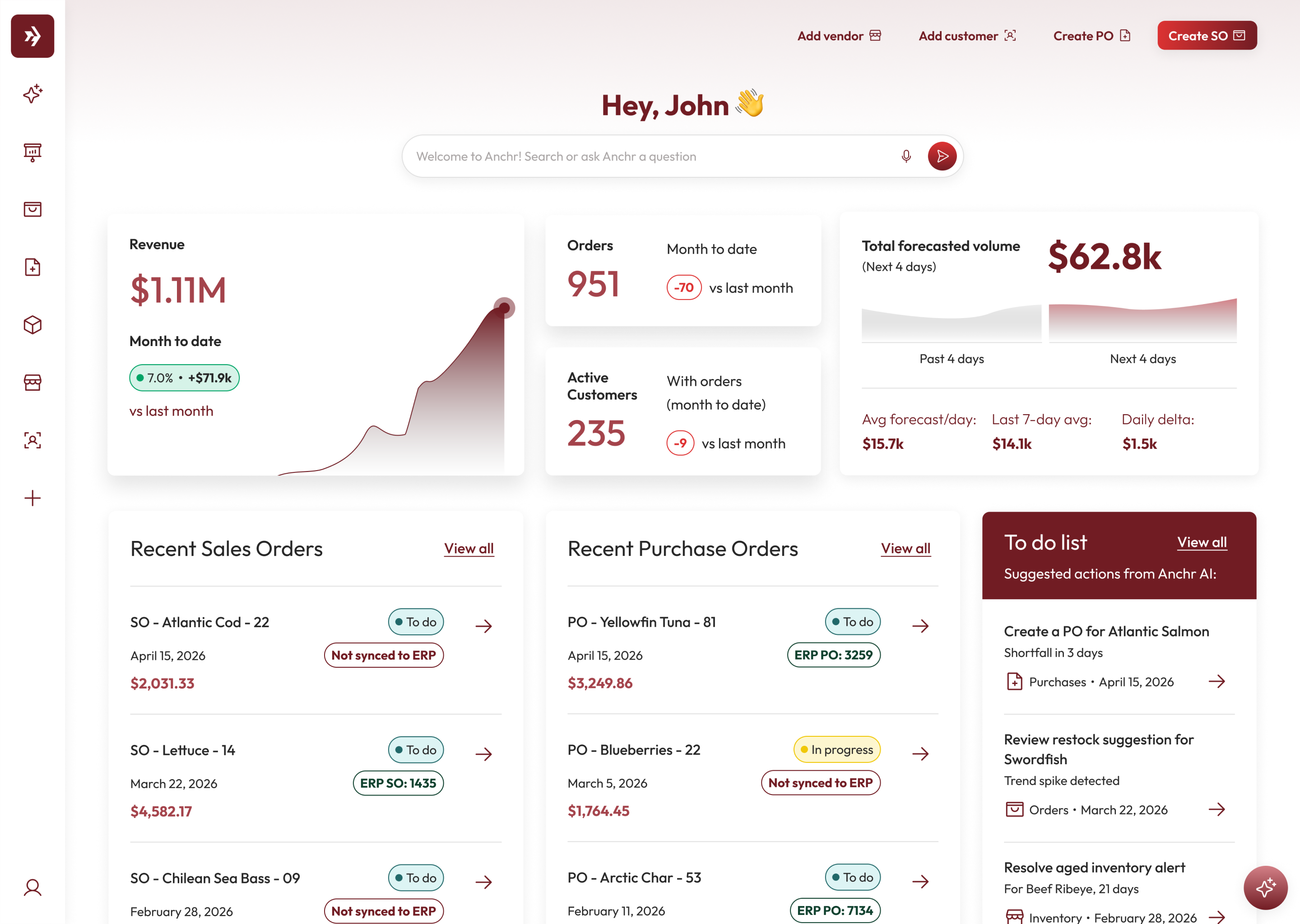Click the Anchr search input field

[649, 157]
